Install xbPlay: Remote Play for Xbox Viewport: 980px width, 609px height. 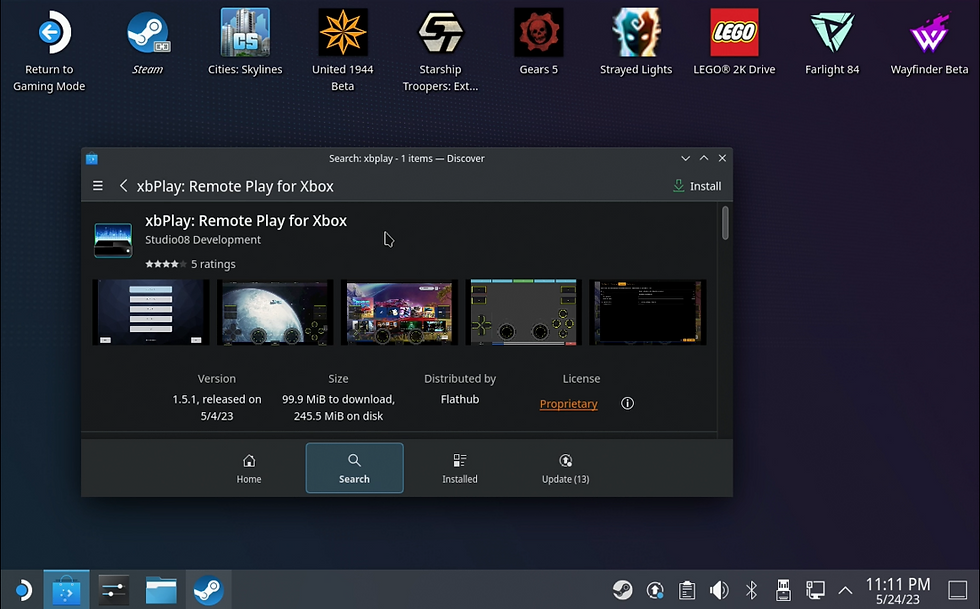click(697, 186)
